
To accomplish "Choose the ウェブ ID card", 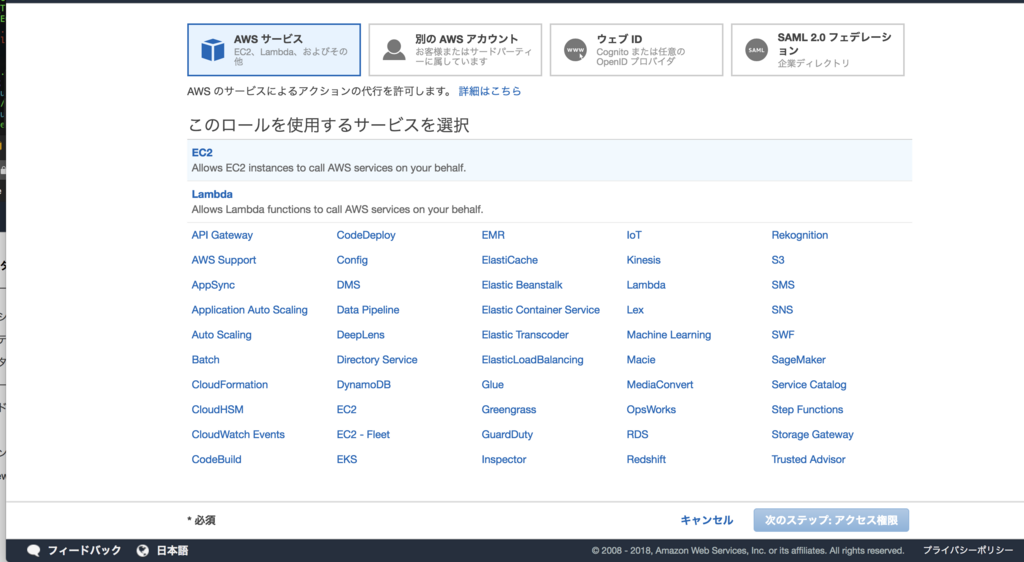I will [x=636, y=50].
